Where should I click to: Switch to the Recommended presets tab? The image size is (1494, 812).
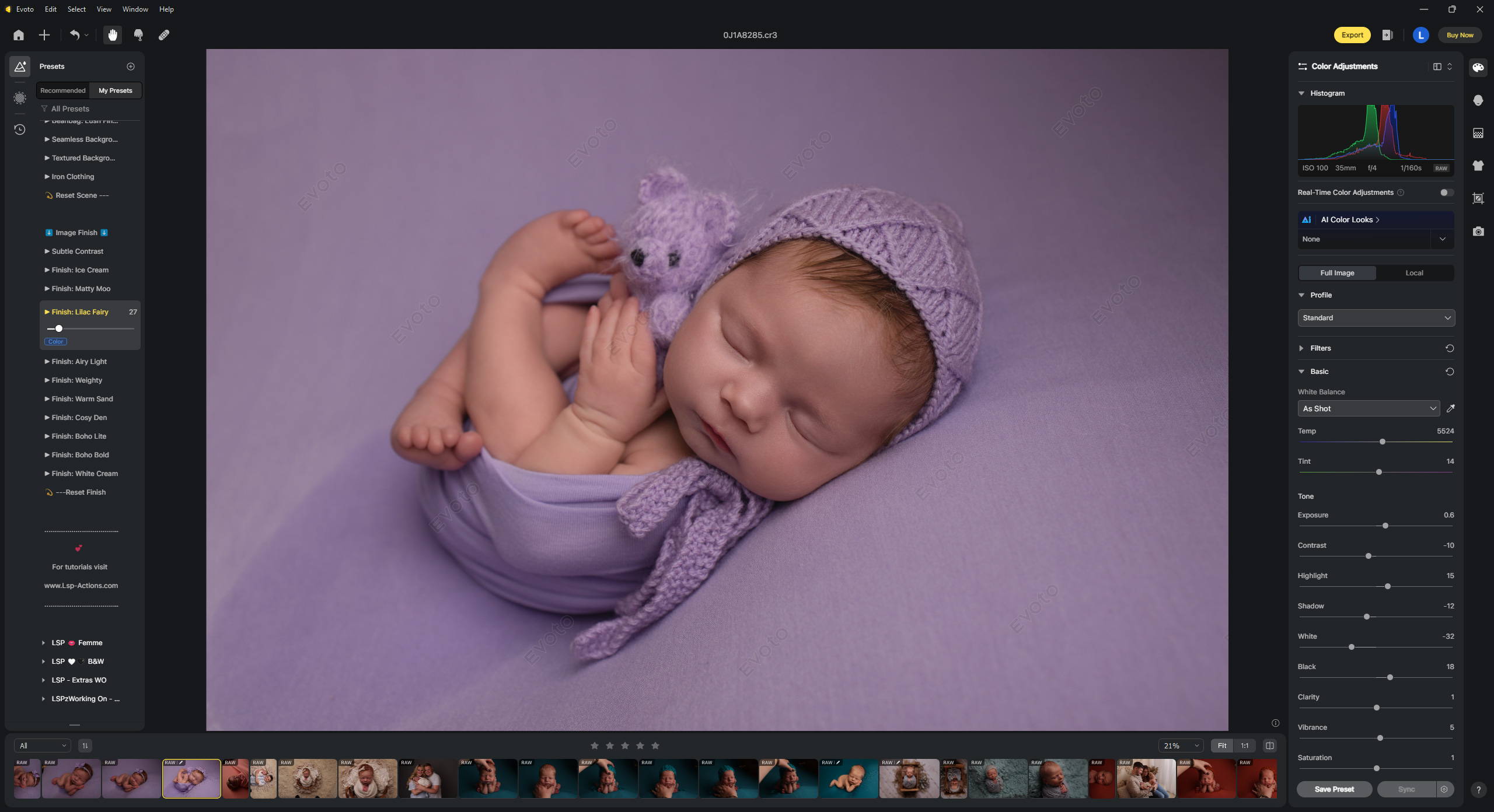[x=63, y=90]
